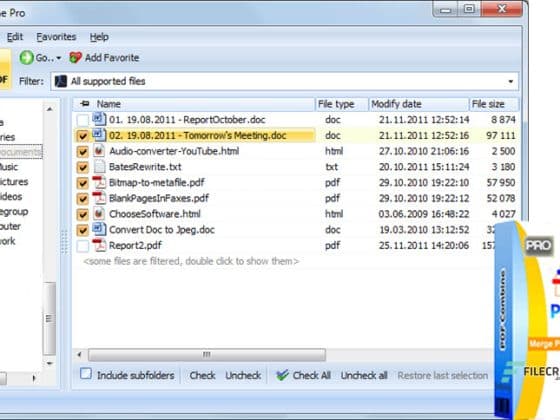Click the Check button
This screenshot has height=420, width=560.
[x=202, y=375]
